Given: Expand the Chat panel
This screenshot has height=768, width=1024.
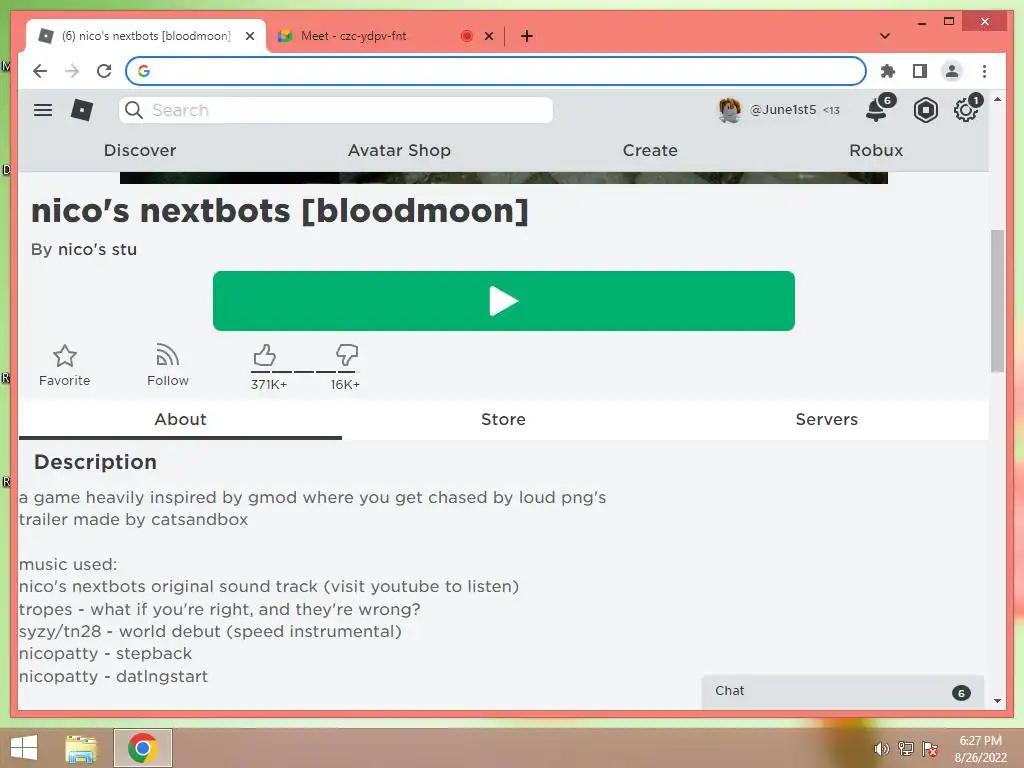Looking at the screenshot, I should [x=842, y=692].
